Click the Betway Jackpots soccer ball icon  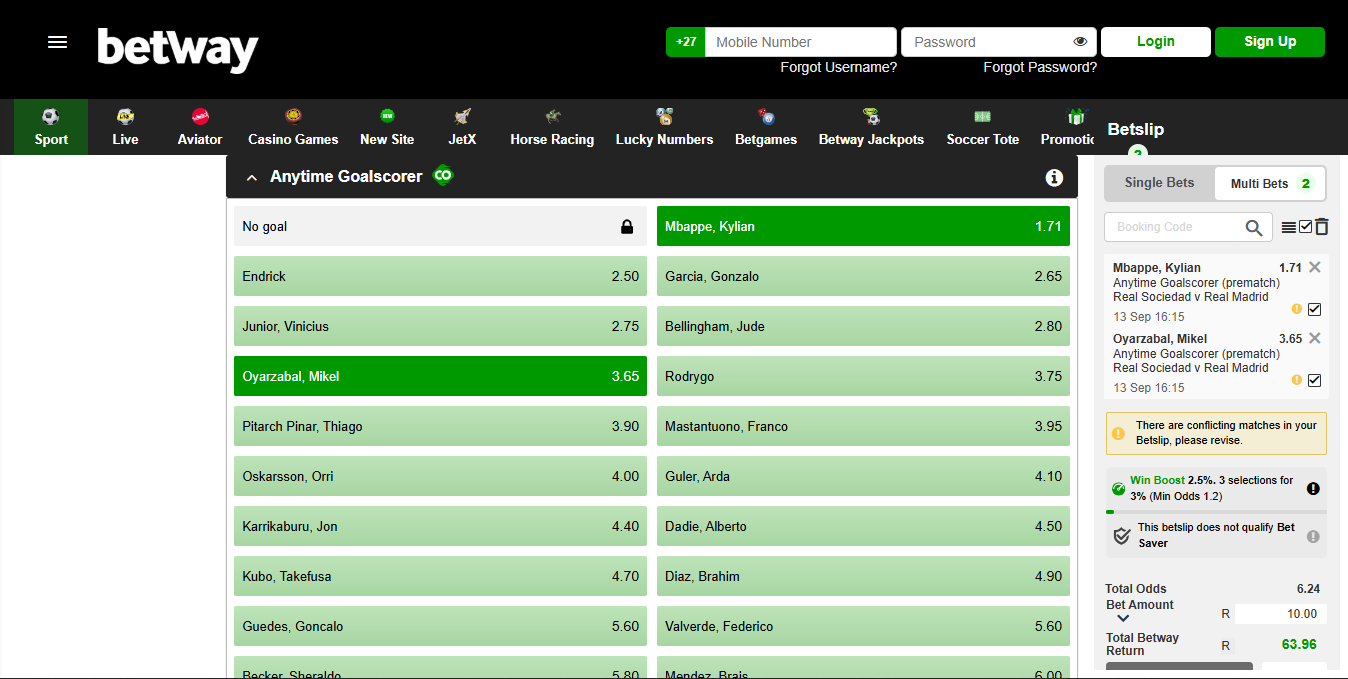click(x=871, y=116)
